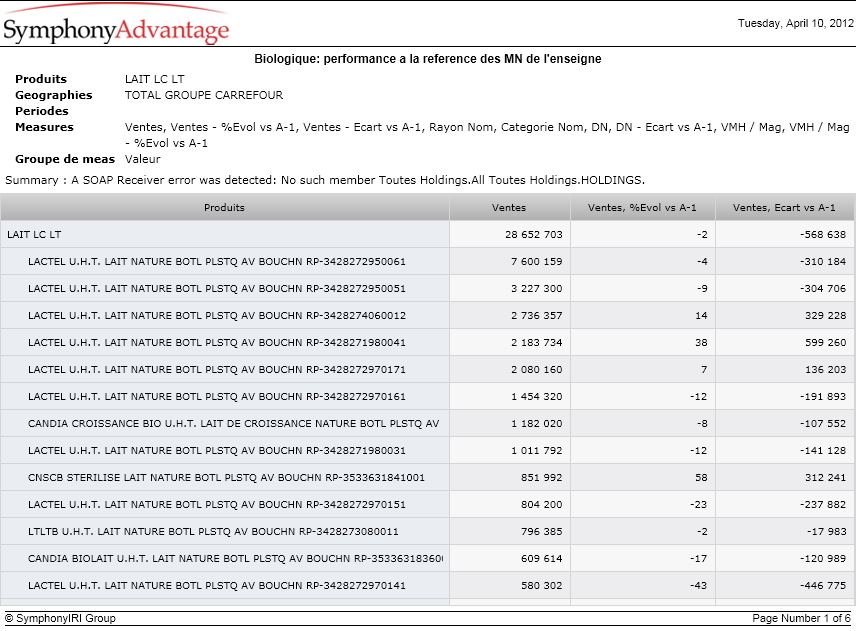Click sales value 609 614
856x631 pixels.
pos(541,558)
